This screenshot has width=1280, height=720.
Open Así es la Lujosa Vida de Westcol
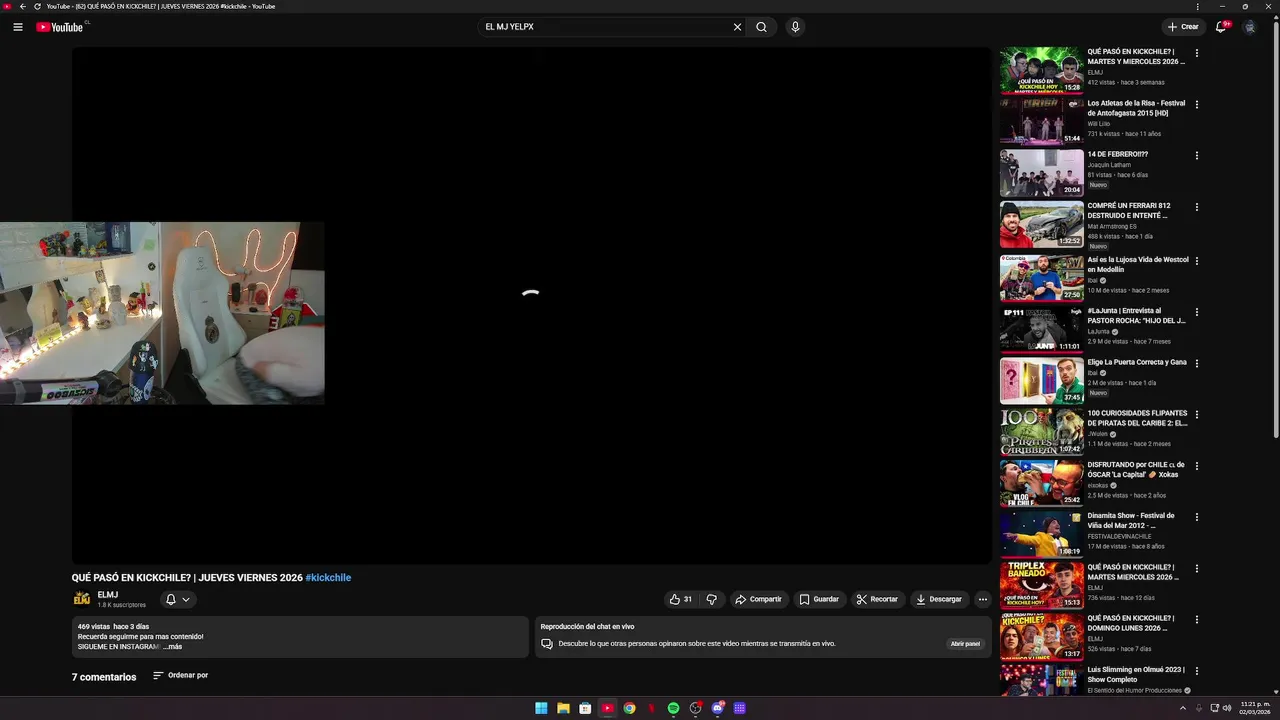pos(1138,264)
